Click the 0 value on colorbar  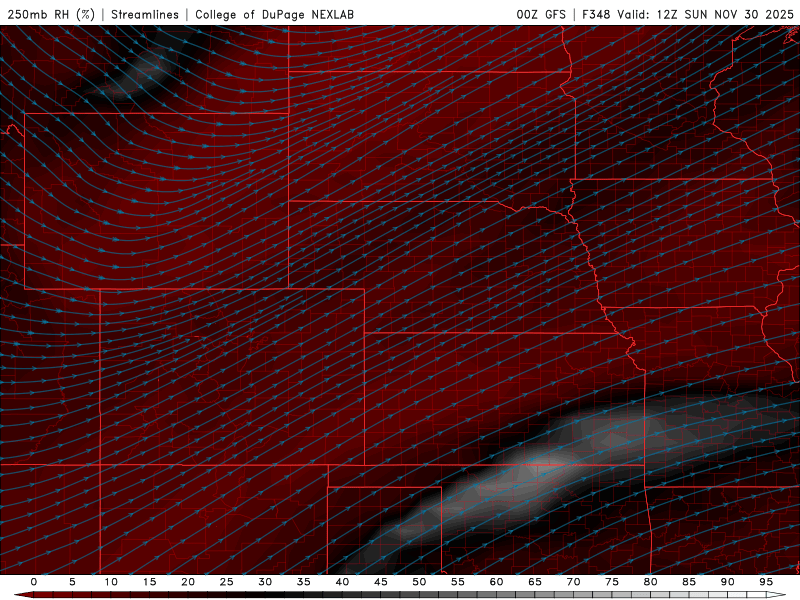pos(34,582)
